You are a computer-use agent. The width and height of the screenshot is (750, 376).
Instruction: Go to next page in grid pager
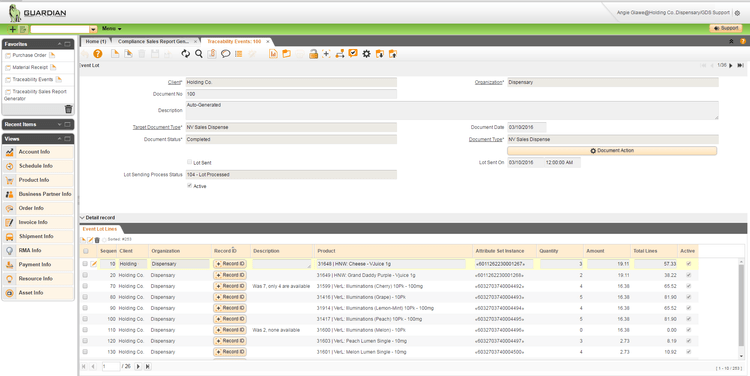tap(138, 366)
